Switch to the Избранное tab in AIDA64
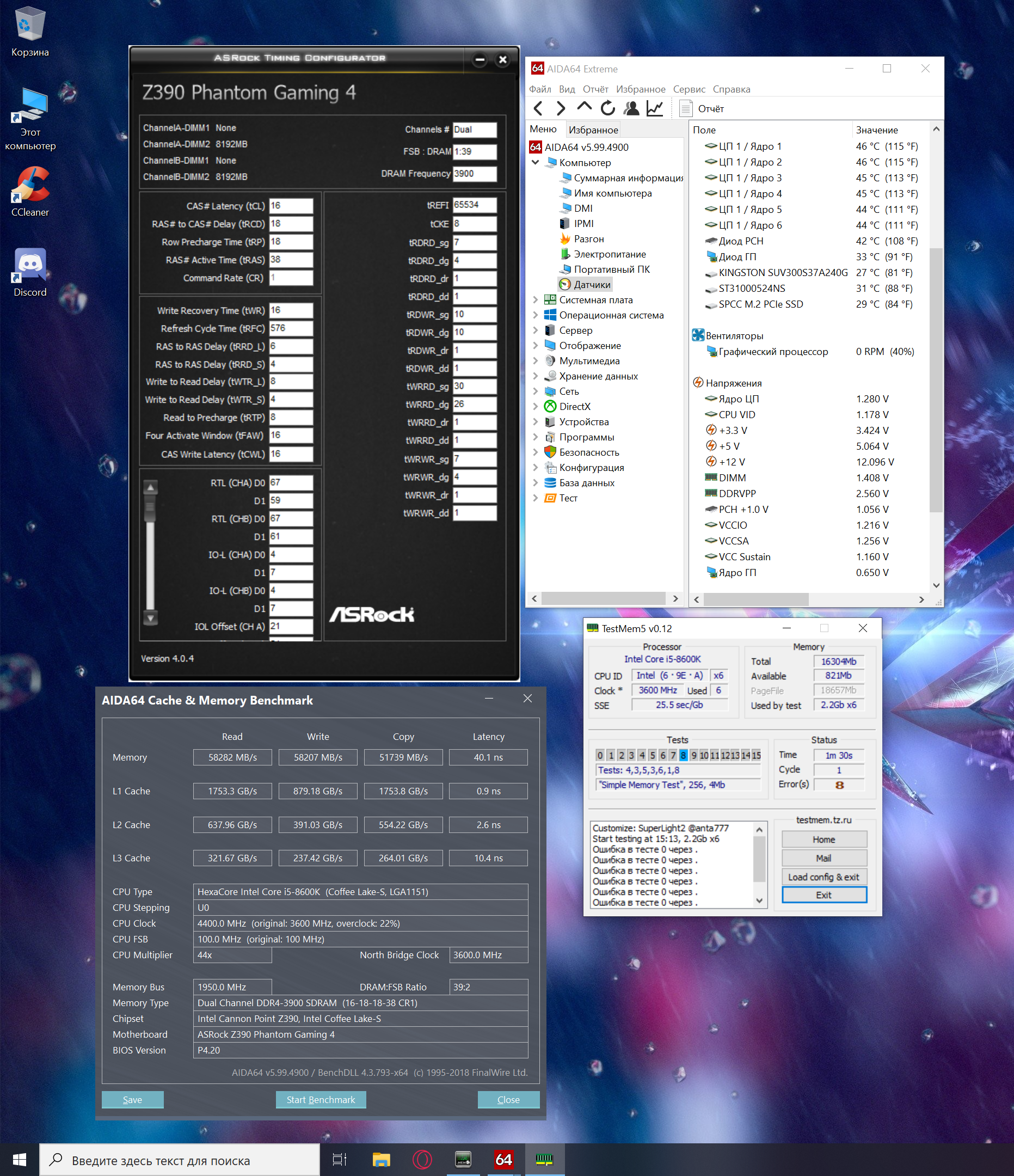 click(593, 130)
